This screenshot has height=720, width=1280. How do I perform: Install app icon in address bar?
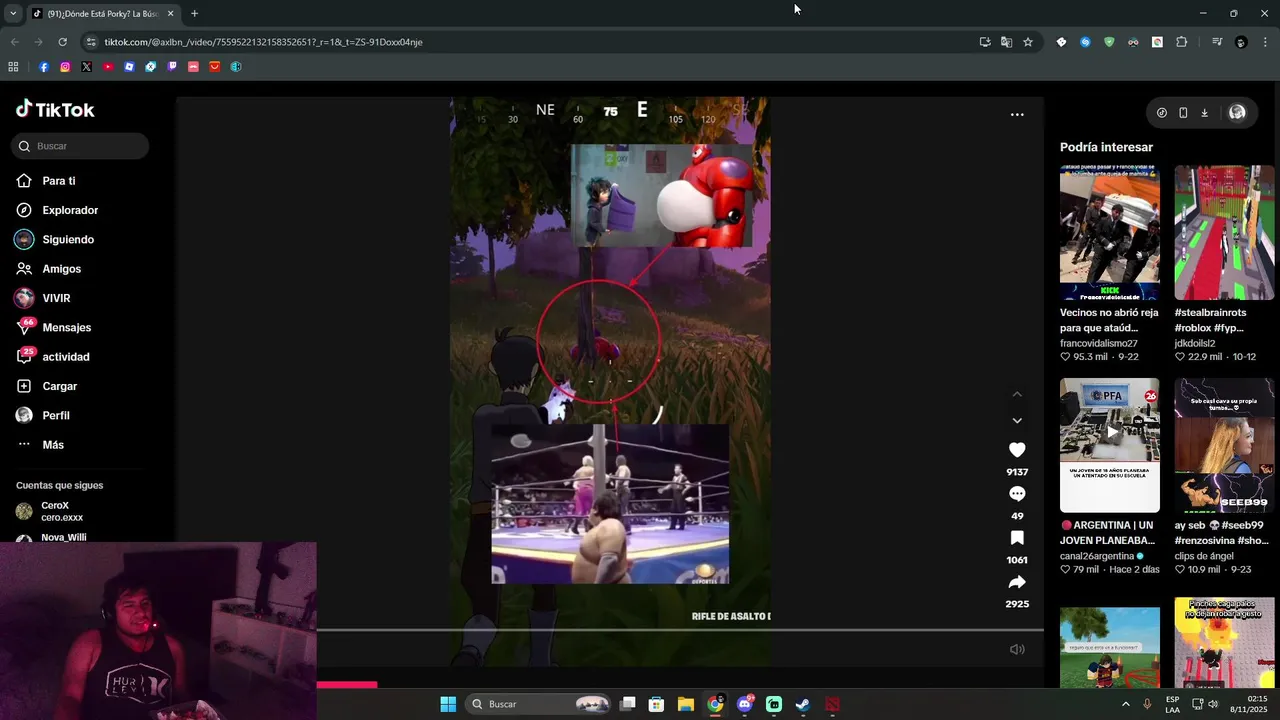(985, 42)
